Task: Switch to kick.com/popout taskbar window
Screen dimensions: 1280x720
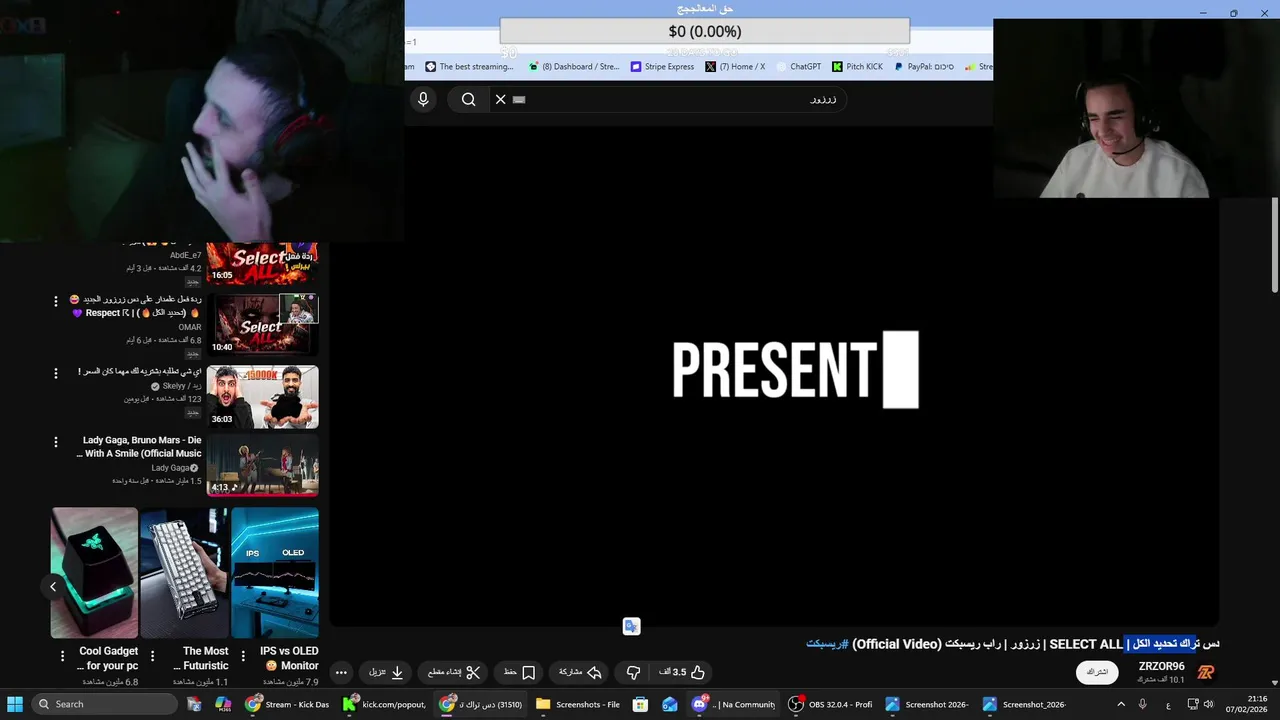Action: [384, 704]
